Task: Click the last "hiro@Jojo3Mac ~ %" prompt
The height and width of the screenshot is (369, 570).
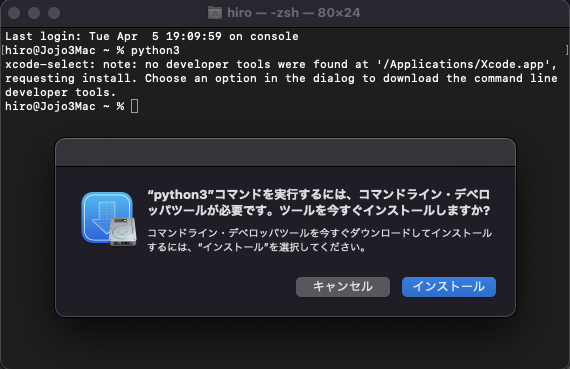Action: [x=64, y=107]
